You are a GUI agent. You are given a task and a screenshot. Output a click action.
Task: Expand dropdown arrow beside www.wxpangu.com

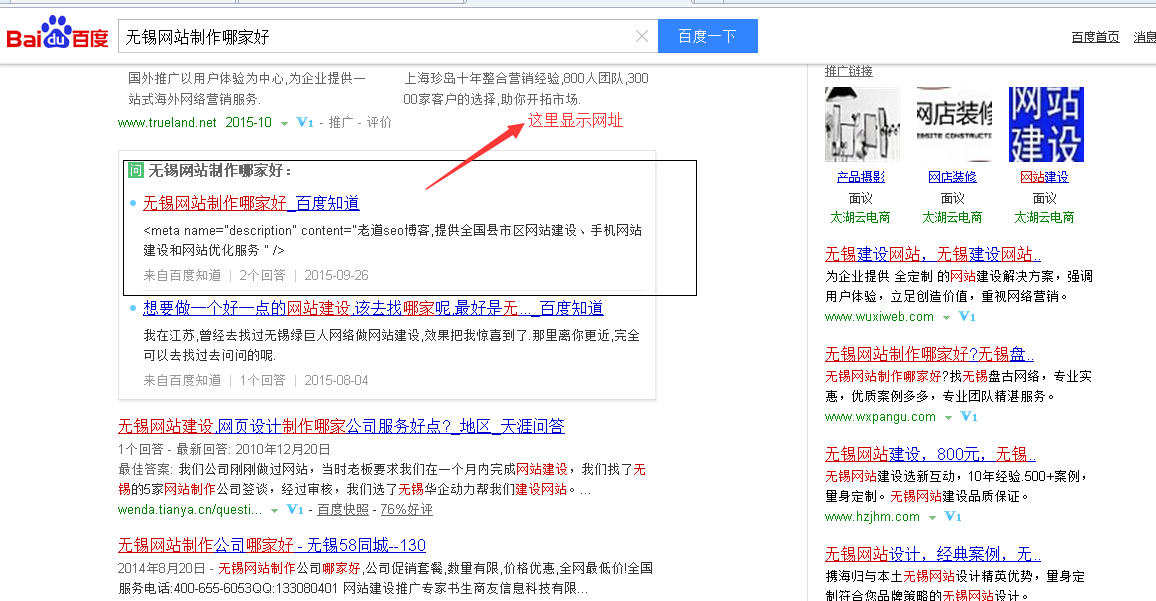click(948, 417)
